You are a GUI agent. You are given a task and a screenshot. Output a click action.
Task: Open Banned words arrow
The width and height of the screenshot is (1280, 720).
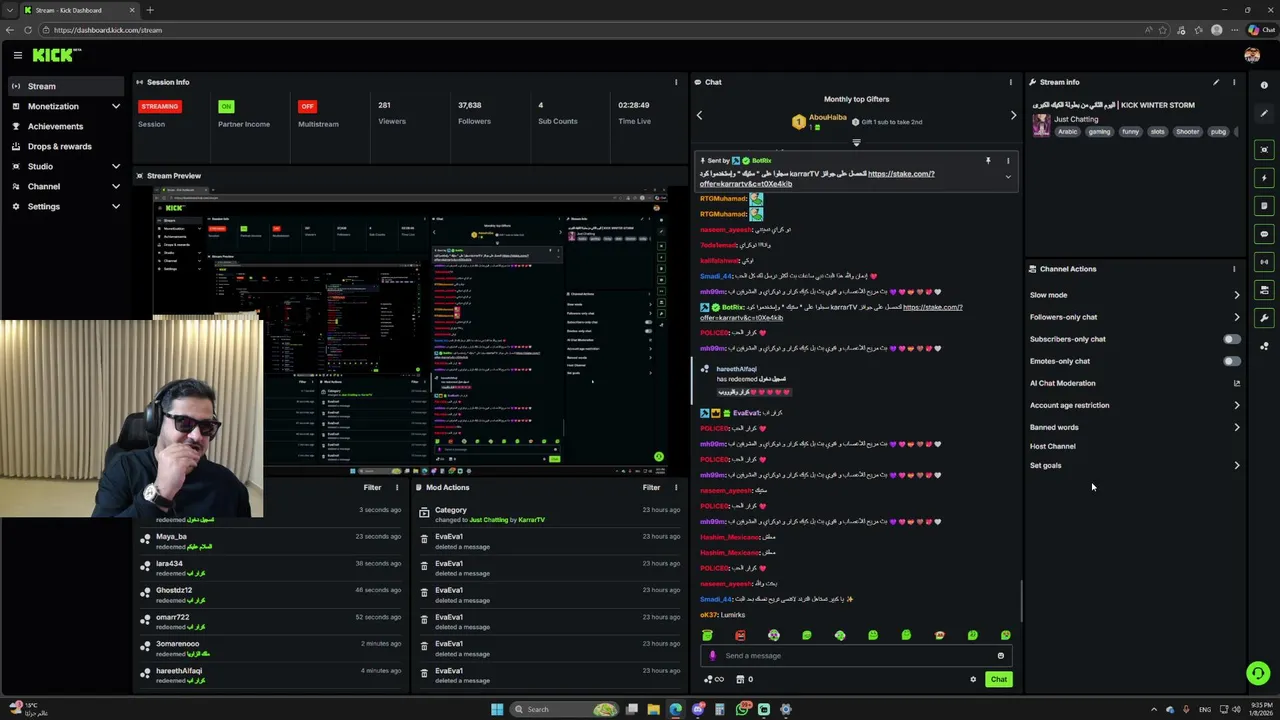click(1237, 427)
